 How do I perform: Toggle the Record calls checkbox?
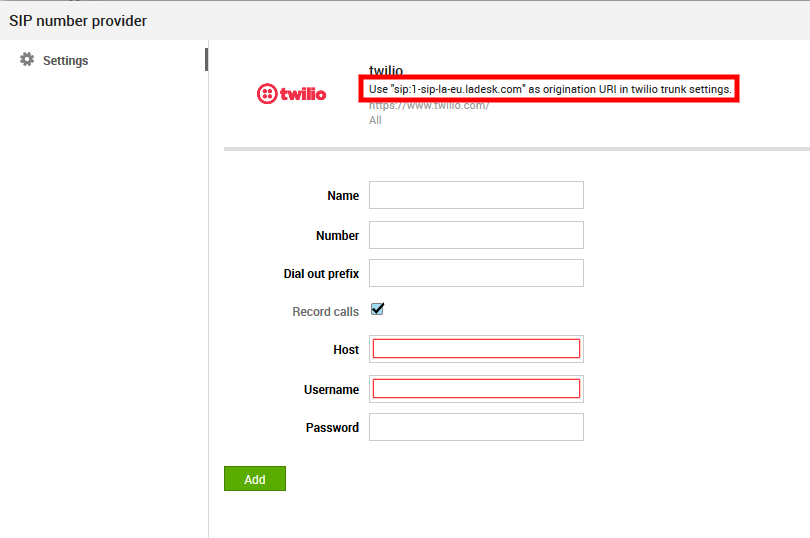(x=377, y=310)
